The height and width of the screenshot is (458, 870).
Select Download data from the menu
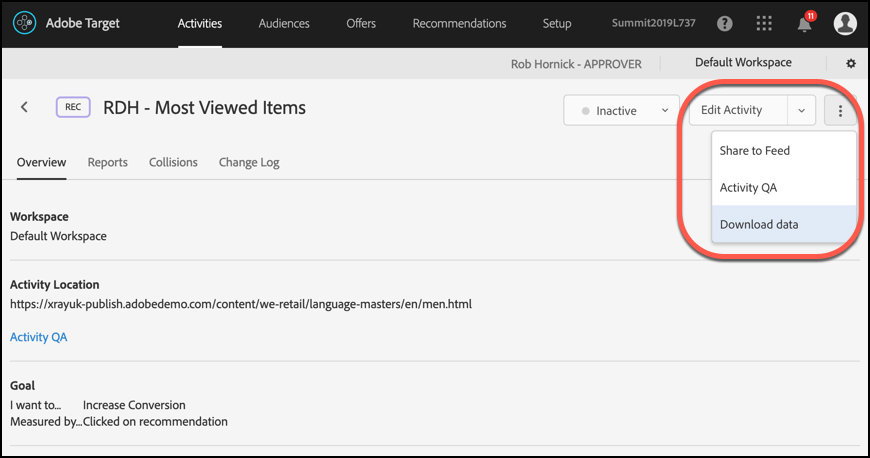[759, 225]
